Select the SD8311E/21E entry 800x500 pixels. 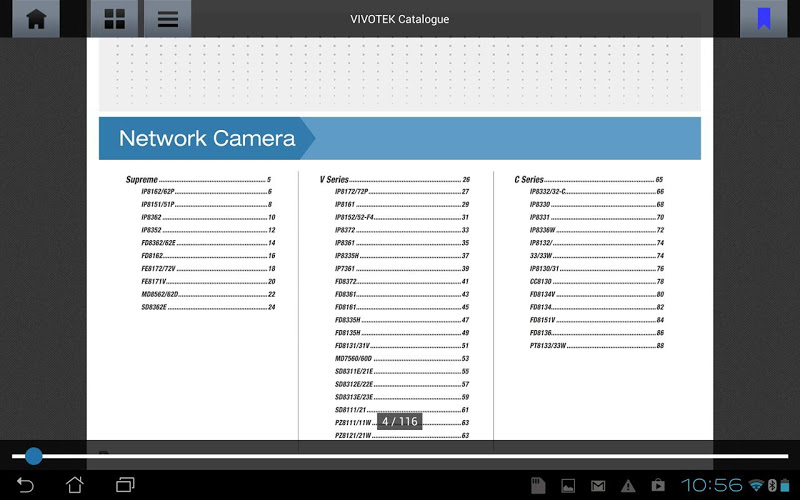[402, 371]
